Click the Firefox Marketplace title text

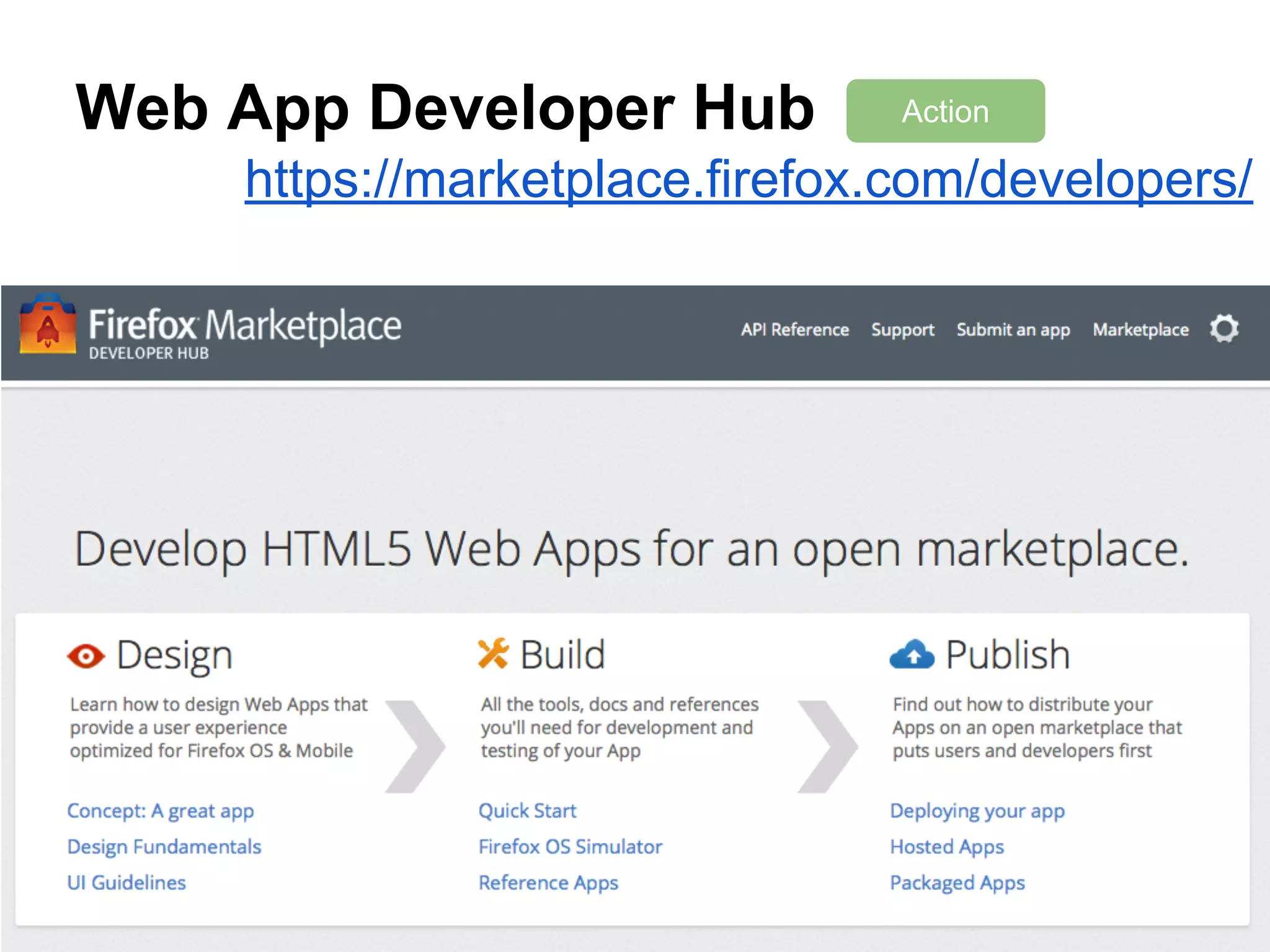[x=245, y=326]
